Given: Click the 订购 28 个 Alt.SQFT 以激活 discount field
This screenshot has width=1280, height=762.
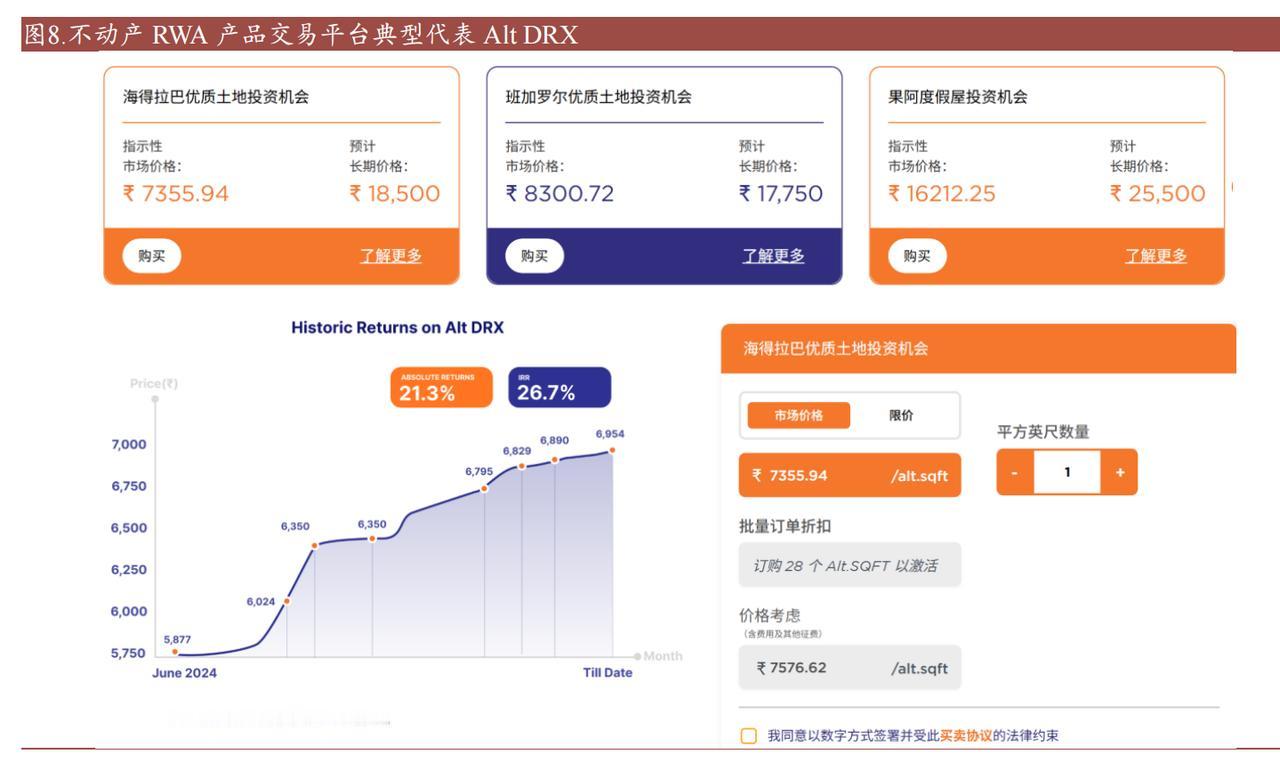Looking at the screenshot, I should [849, 565].
